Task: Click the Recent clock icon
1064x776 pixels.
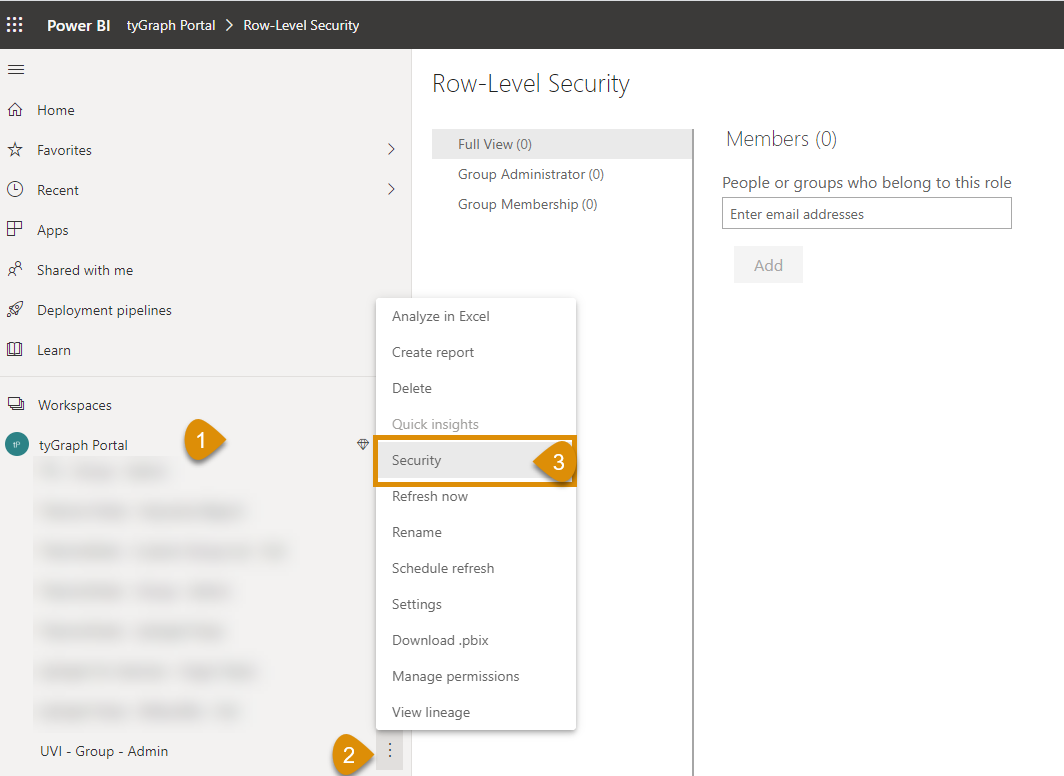Action: (x=15, y=190)
